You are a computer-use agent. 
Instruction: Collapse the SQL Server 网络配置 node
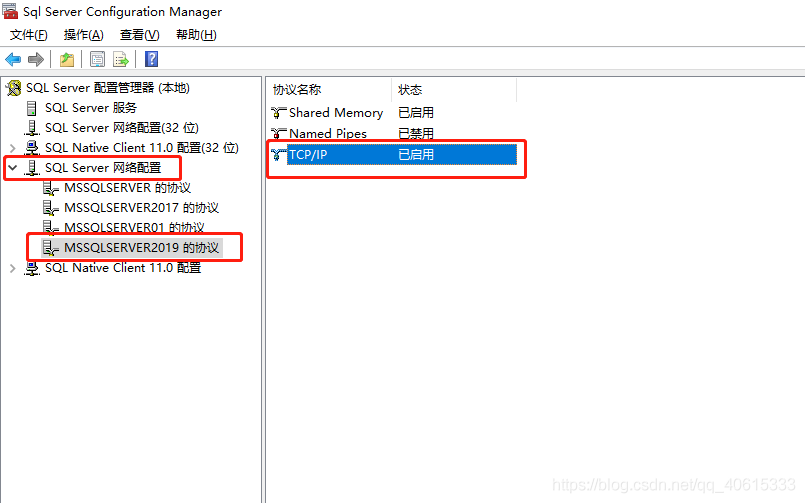[12, 168]
